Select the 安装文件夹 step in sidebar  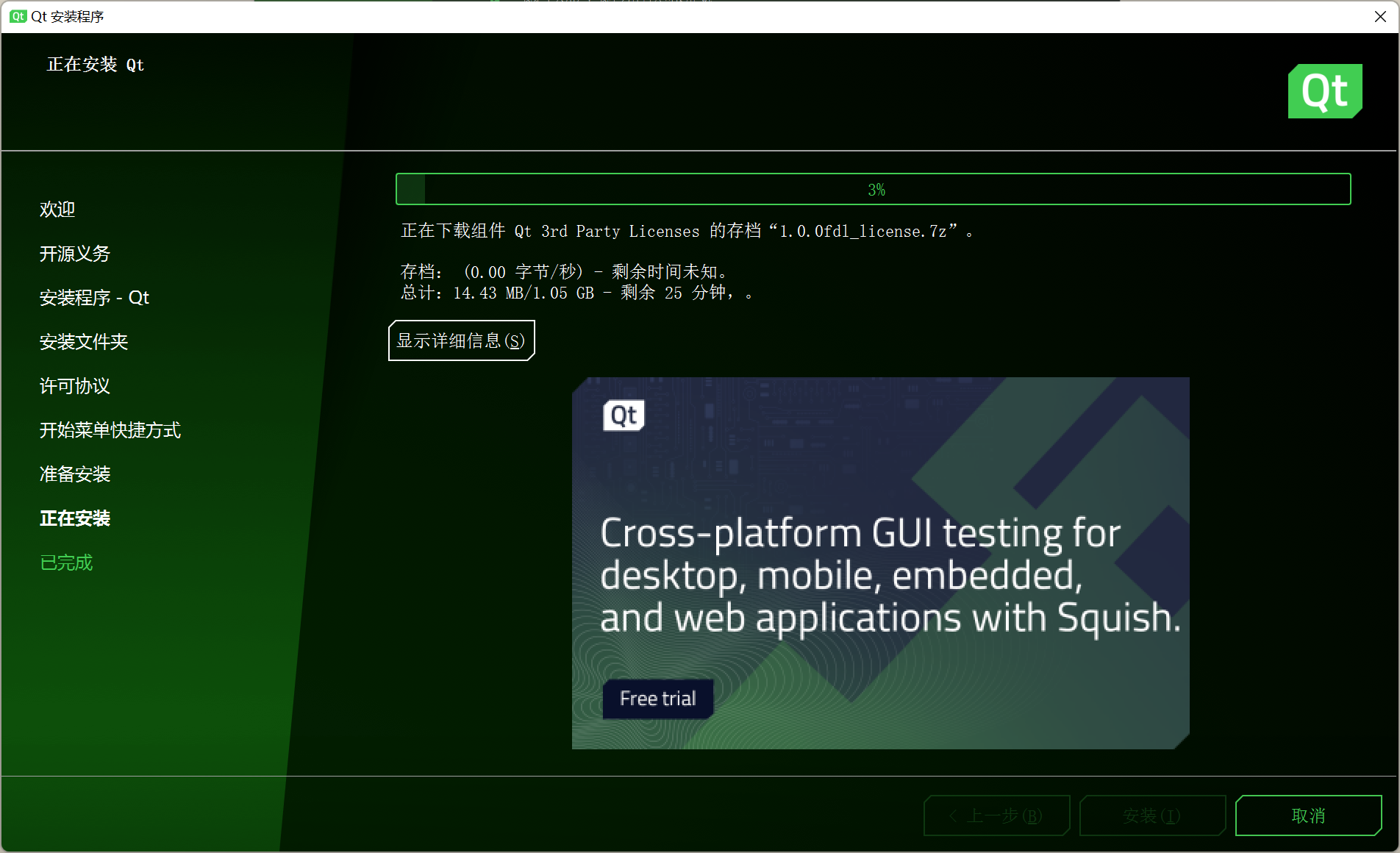point(84,342)
